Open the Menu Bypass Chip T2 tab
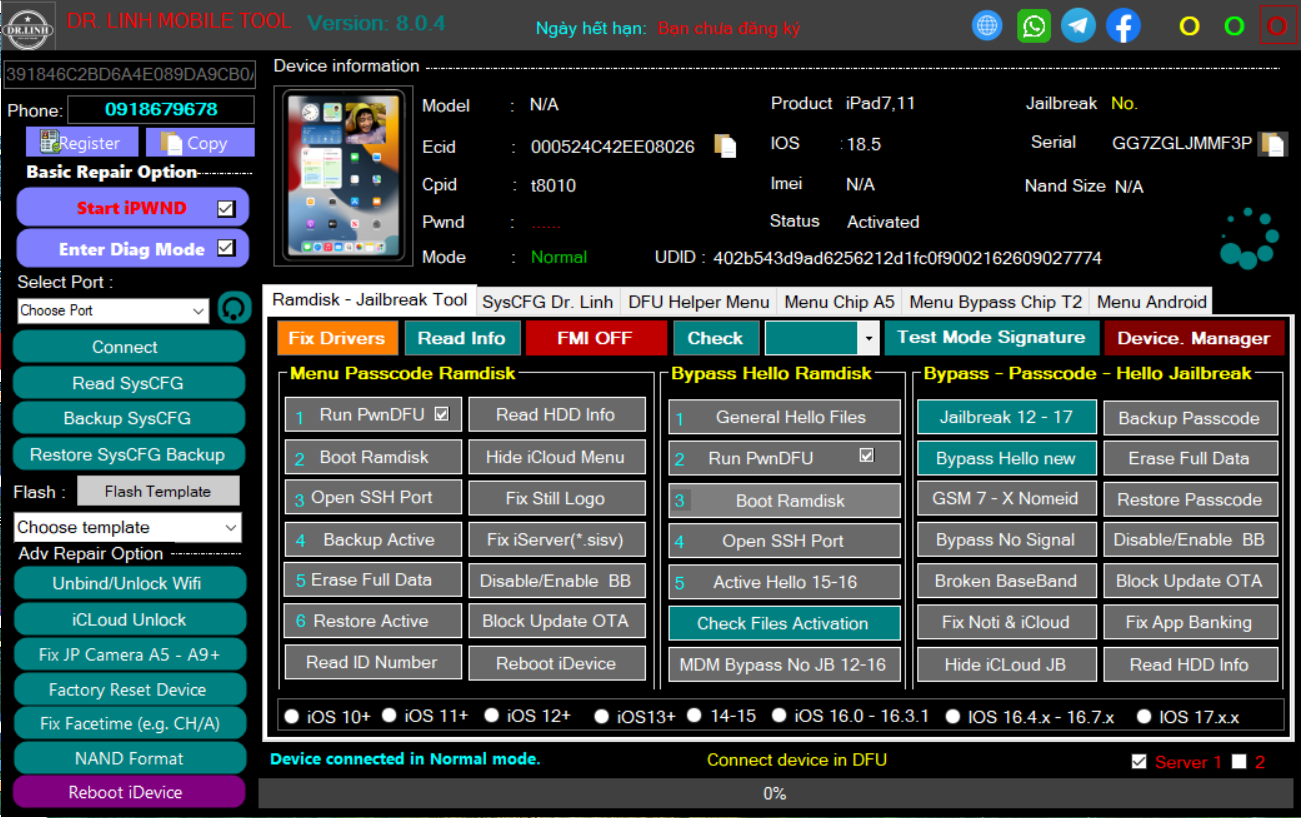 coord(995,302)
